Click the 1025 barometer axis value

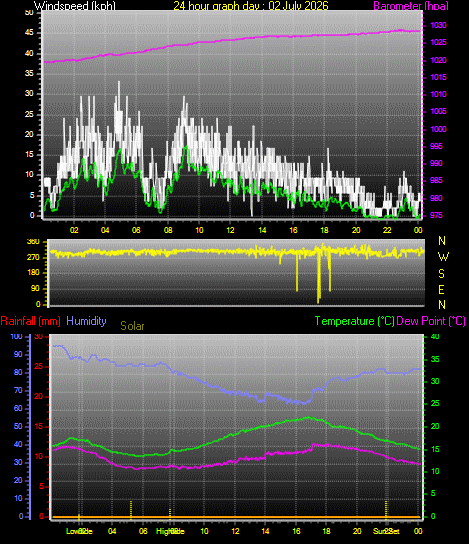point(438,42)
